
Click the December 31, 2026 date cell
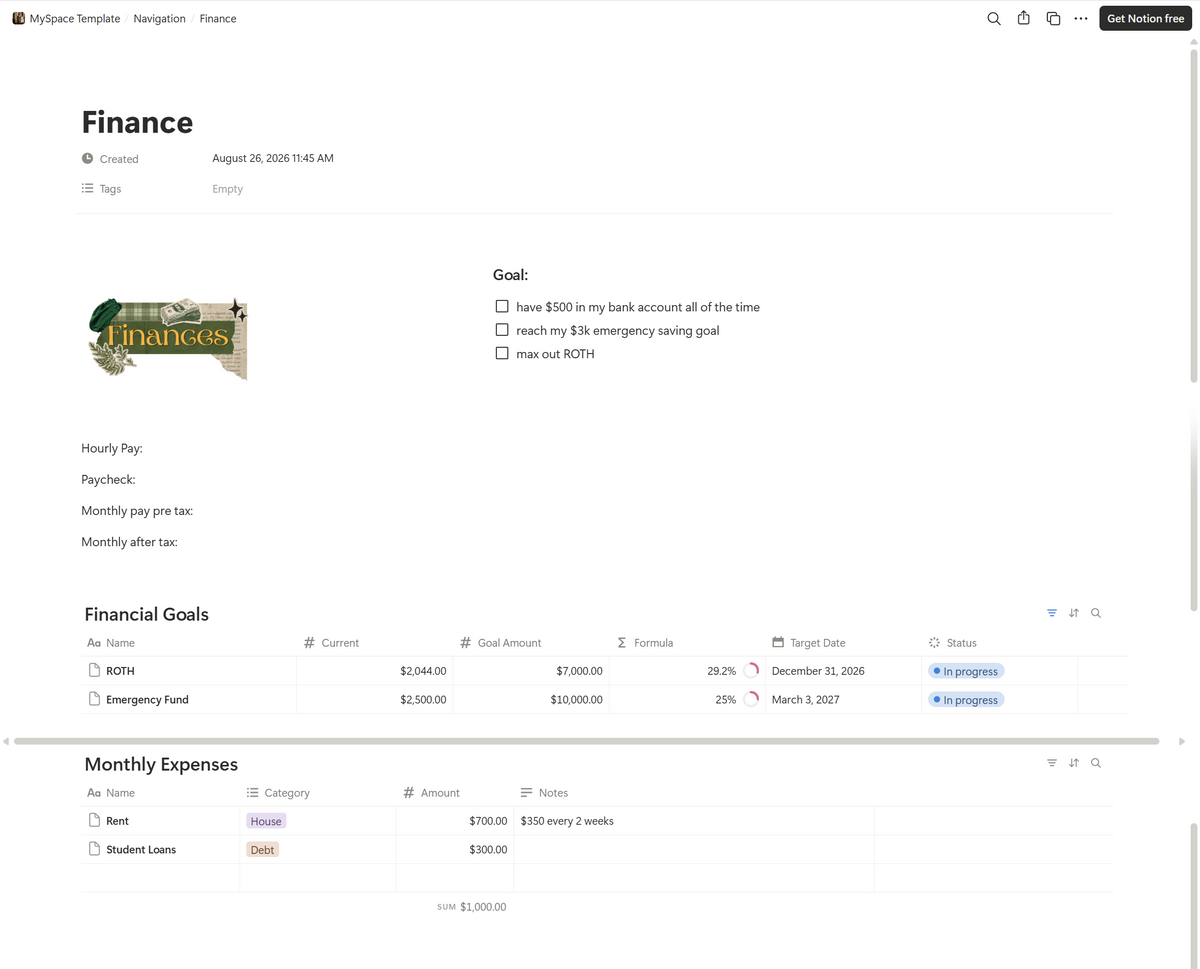[843, 671]
